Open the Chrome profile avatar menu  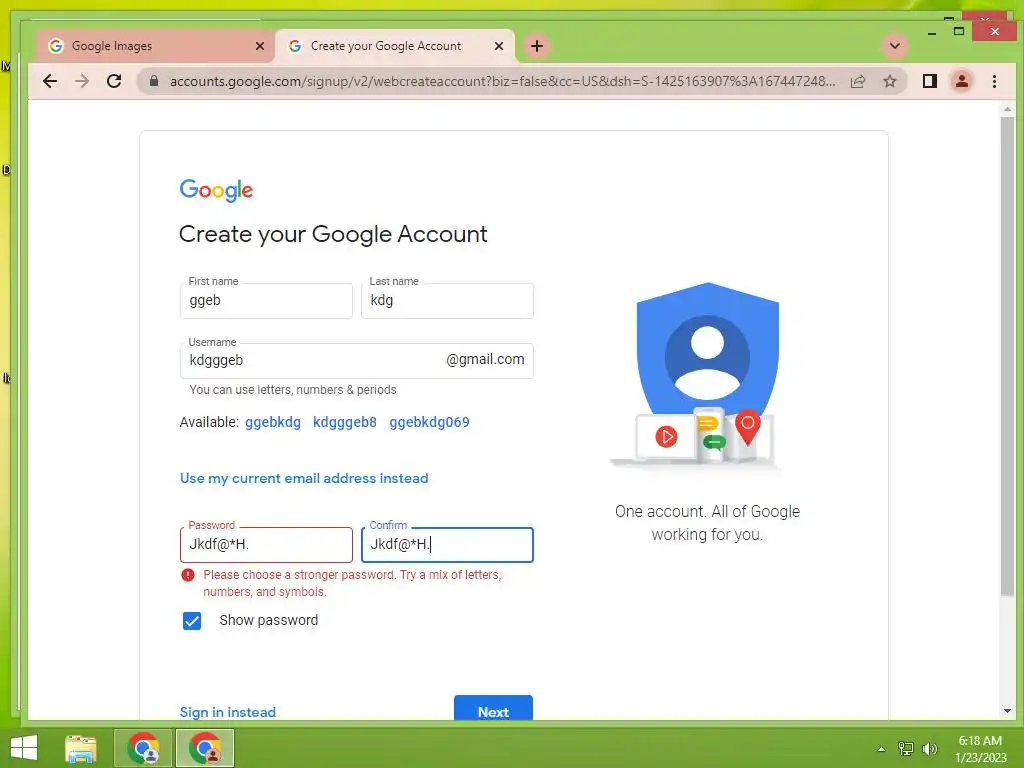962,81
